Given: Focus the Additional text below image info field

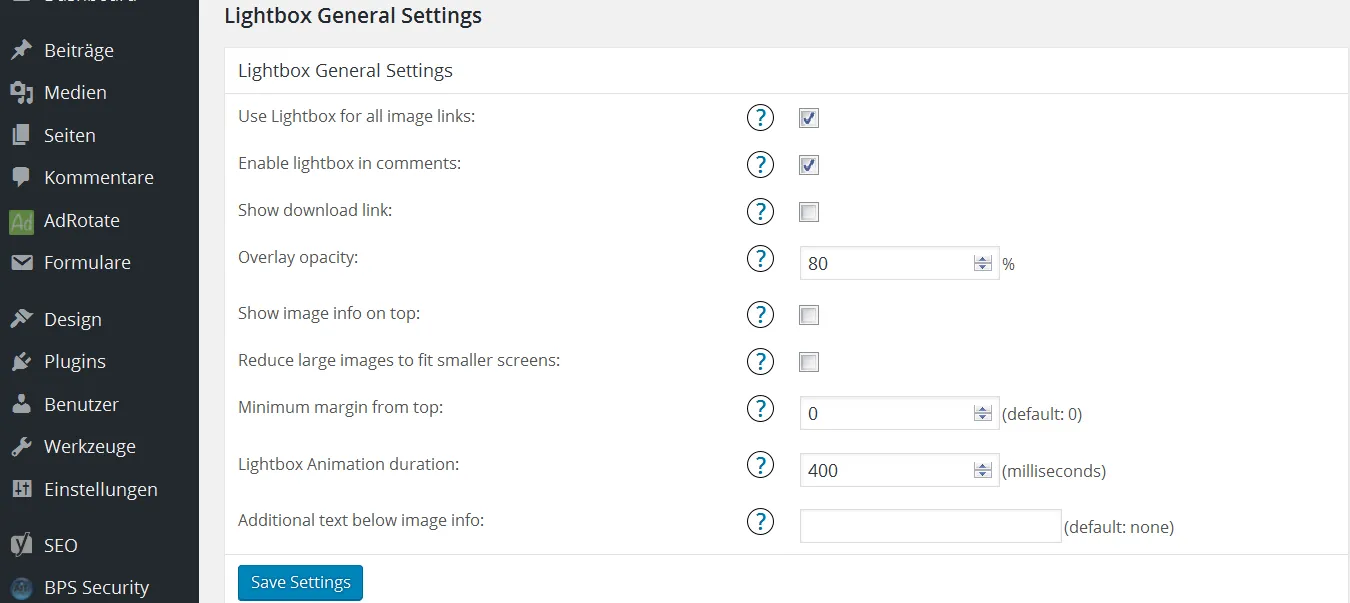Looking at the screenshot, I should pyautogui.click(x=930, y=526).
